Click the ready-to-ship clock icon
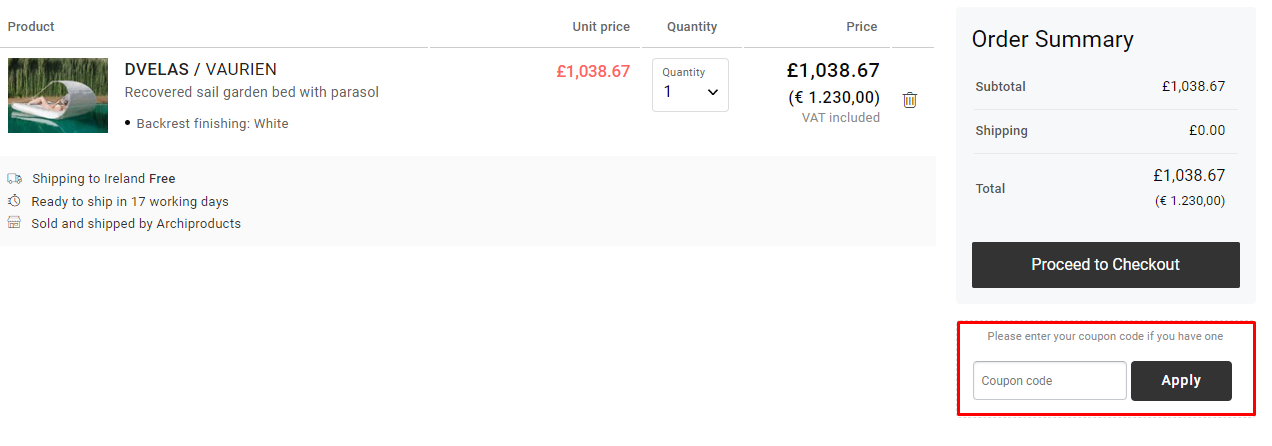The height and width of the screenshot is (446, 1272). pos(14,201)
